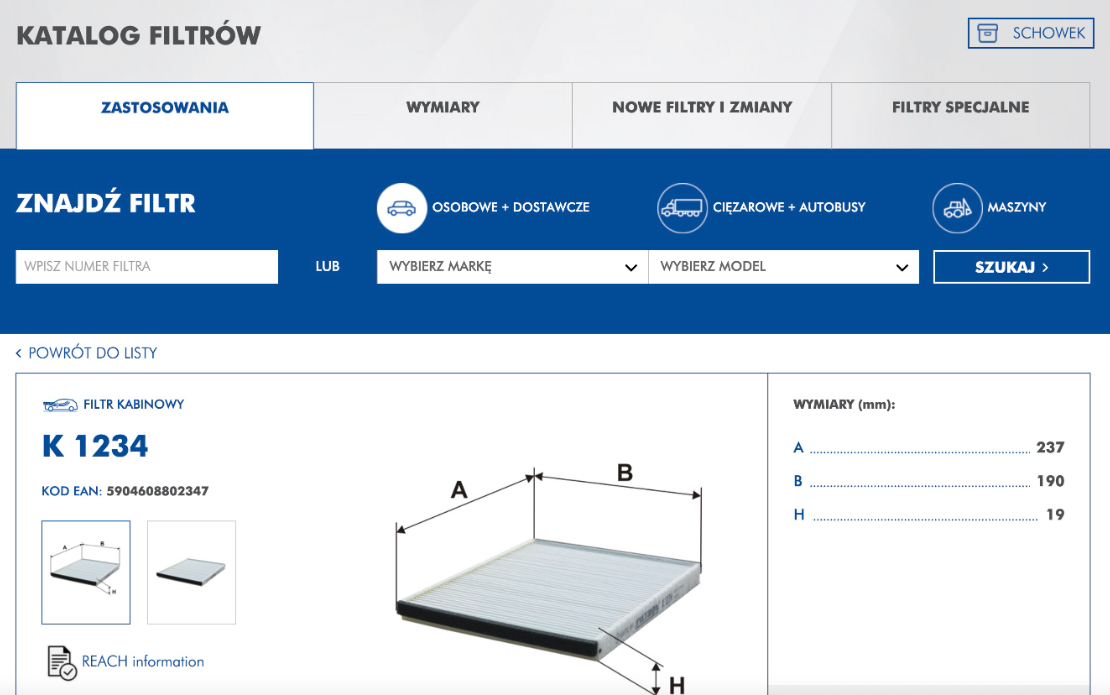Select the OSOBOWE + DOSTAWCZE car icon
1110x695 pixels.
click(399, 208)
